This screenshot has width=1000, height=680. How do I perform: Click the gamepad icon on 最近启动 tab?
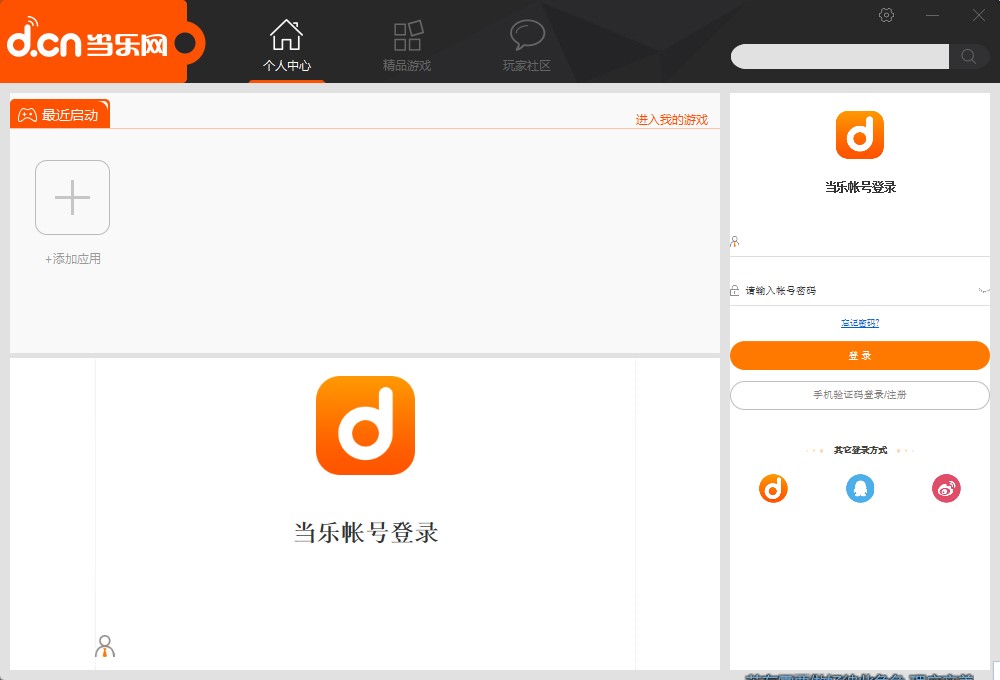click(x=27, y=115)
